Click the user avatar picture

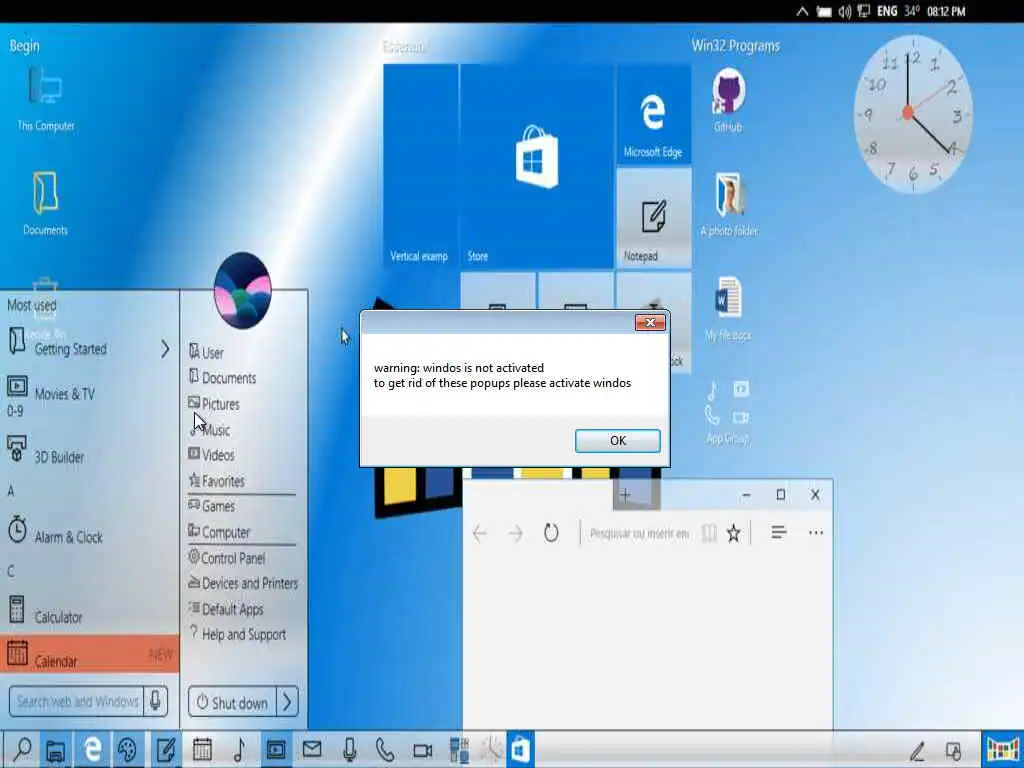point(242,291)
